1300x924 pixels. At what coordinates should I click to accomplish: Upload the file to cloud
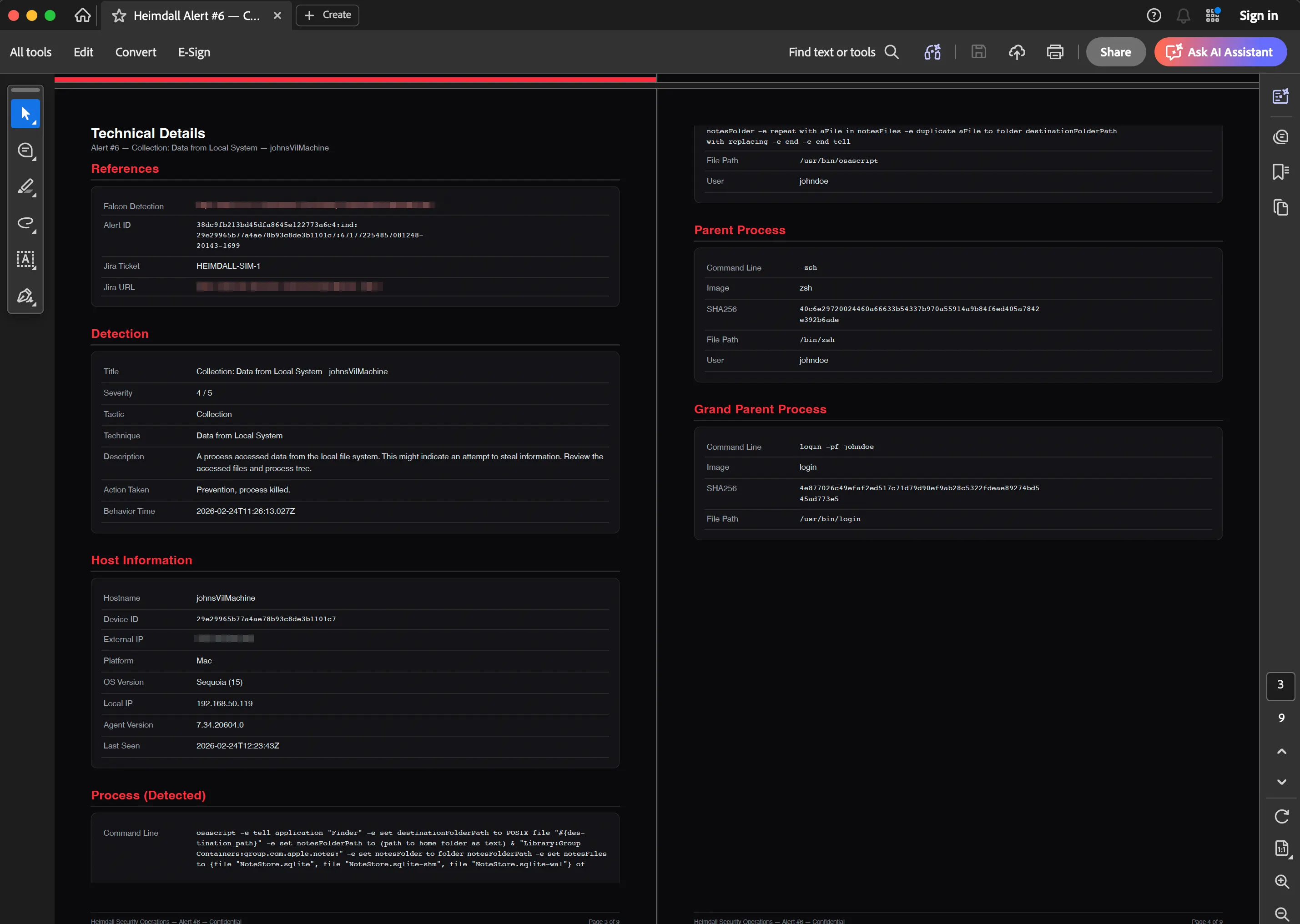[1017, 52]
